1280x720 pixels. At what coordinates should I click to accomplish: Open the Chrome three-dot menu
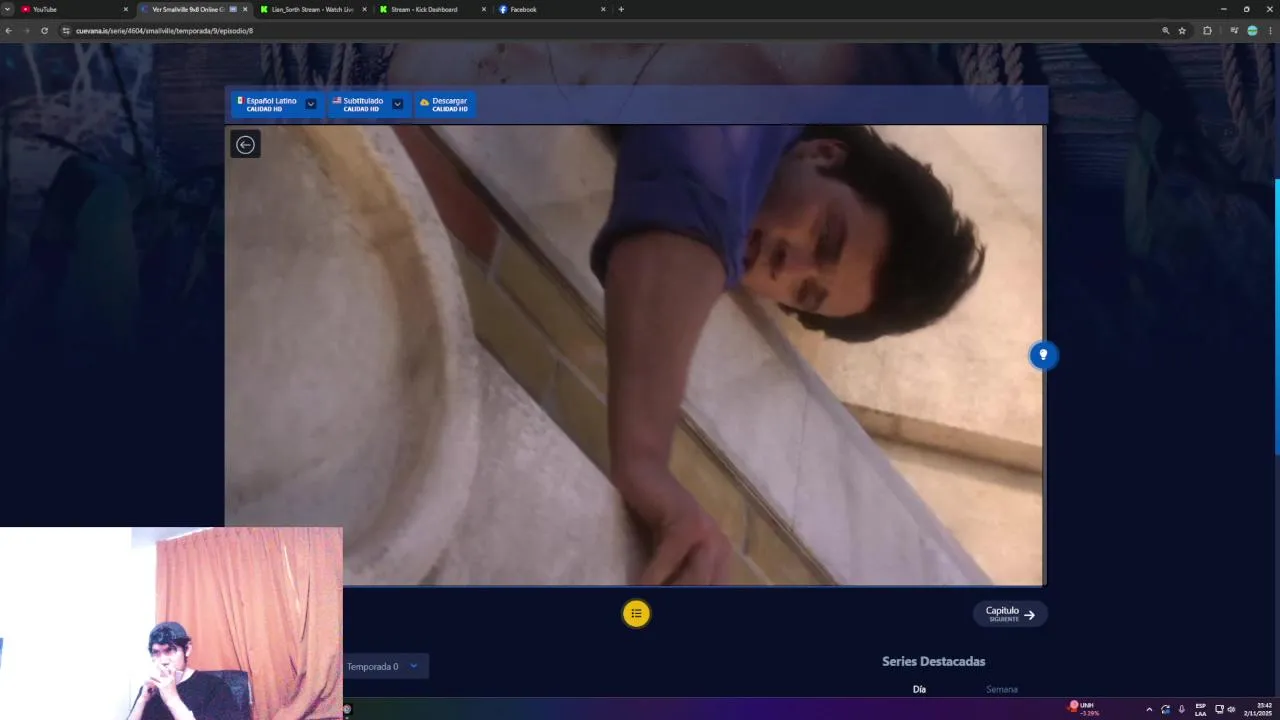(x=1270, y=31)
